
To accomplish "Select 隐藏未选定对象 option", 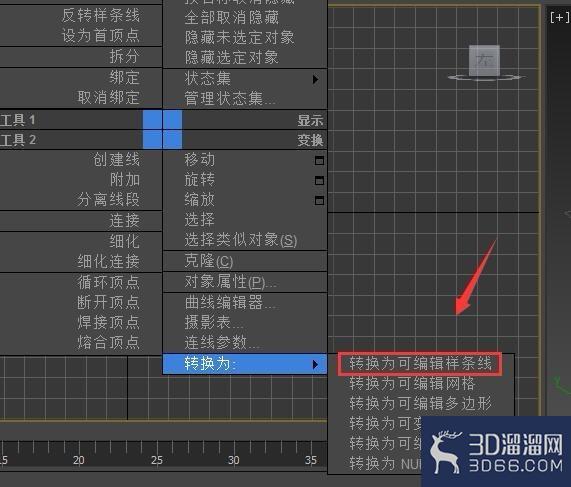I will 240,38.
